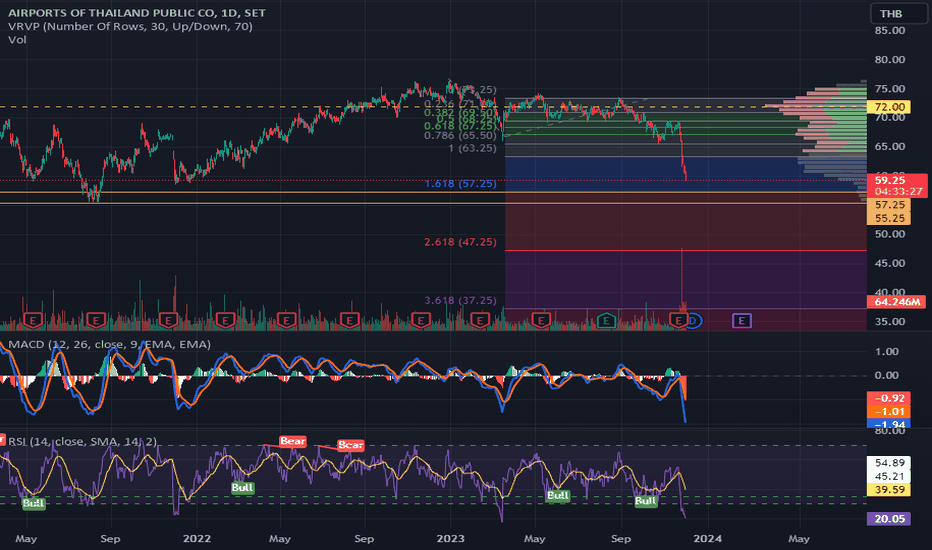The image size is (932, 550).
Task: Click the rightmost Bull divergence label in RSI
Action: (x=646, y=501)
